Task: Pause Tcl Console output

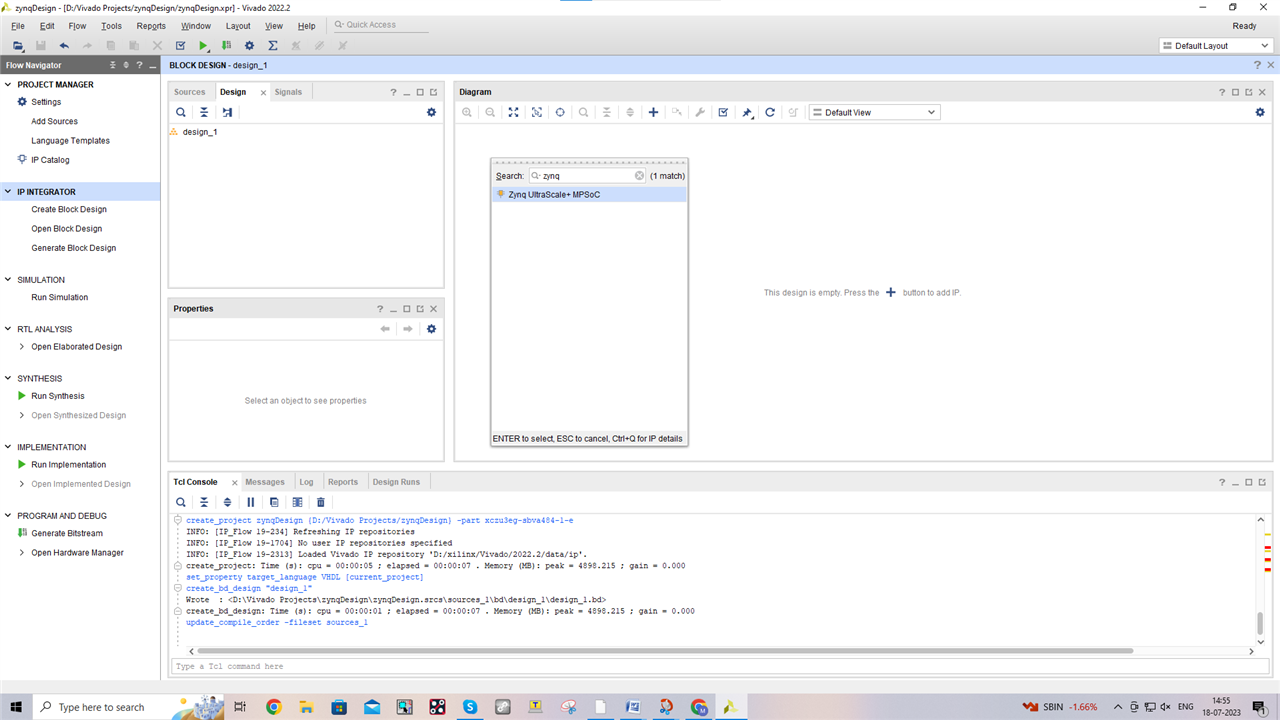Action: (x=251, y=502)
